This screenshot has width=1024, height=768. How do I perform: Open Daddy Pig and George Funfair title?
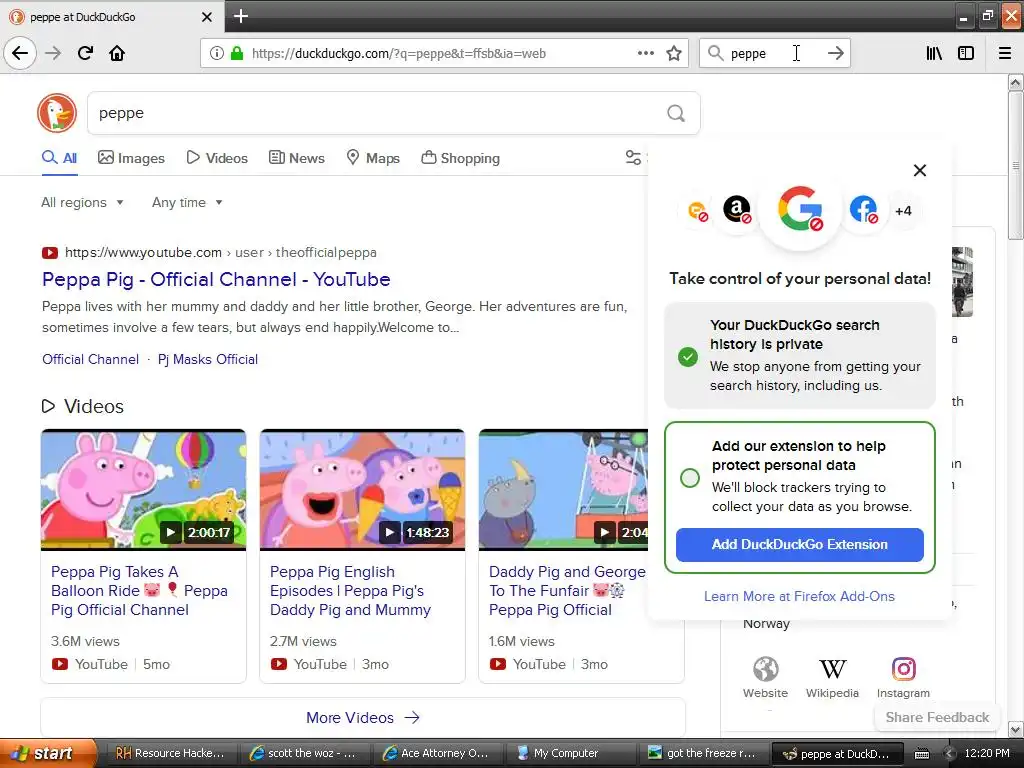pos(567,590)
